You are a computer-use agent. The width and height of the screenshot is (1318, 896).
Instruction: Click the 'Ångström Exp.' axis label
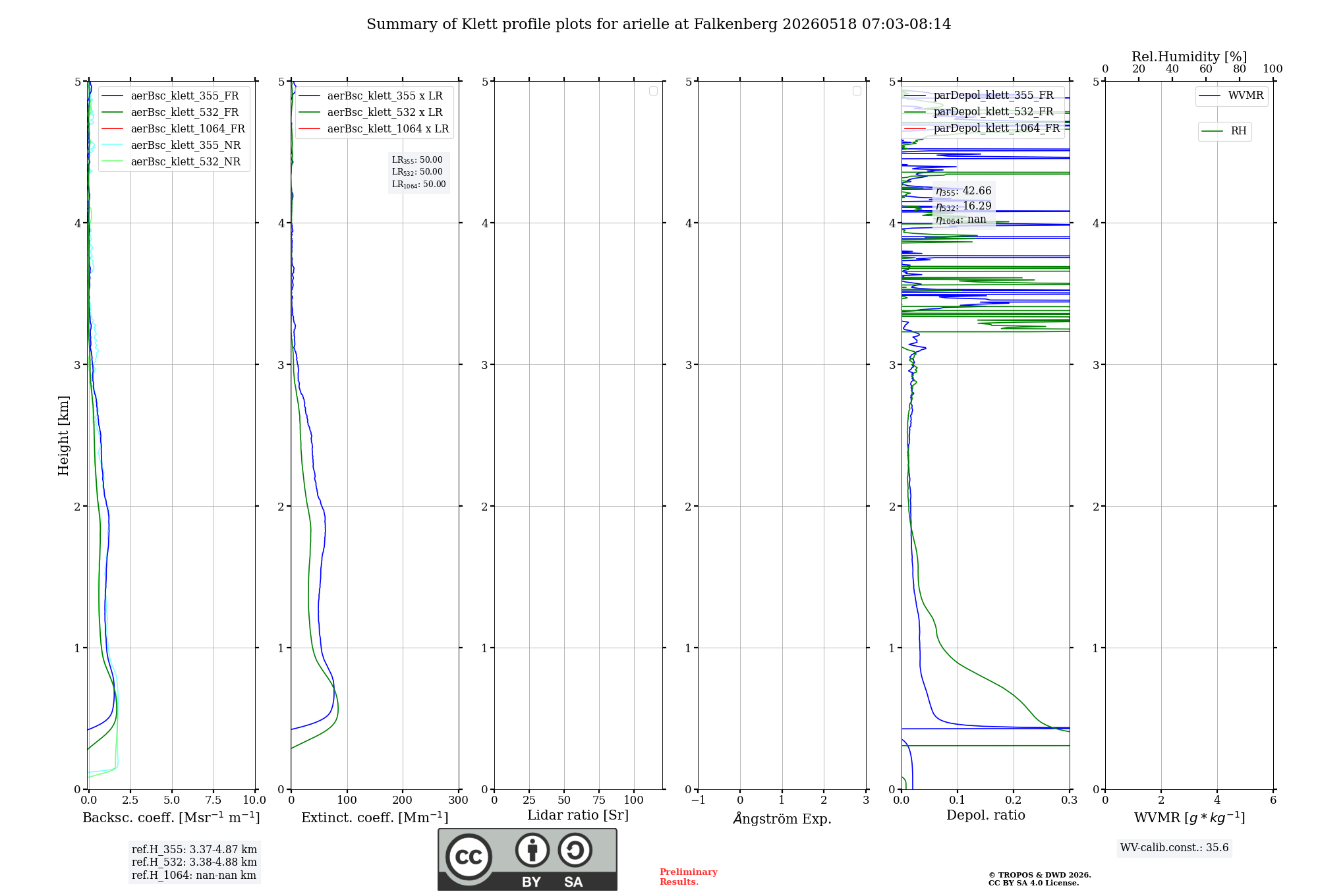click(x=782, y=818)
